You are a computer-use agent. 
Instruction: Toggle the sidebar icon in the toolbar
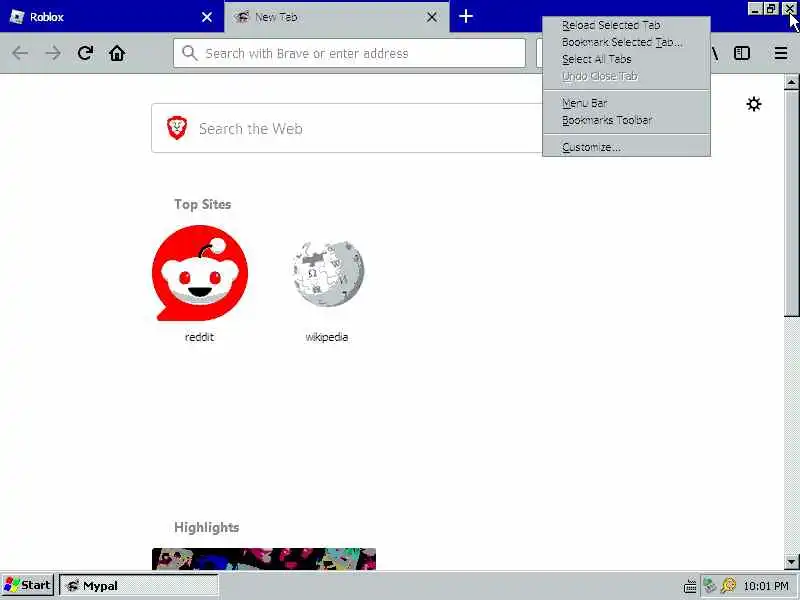coord(742,53)
